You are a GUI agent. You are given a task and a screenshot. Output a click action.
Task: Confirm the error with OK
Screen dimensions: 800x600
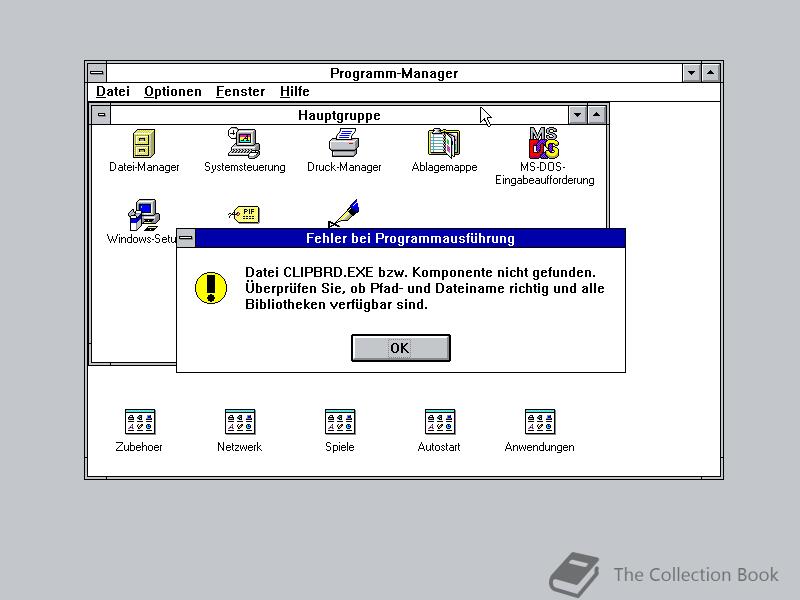401,348
